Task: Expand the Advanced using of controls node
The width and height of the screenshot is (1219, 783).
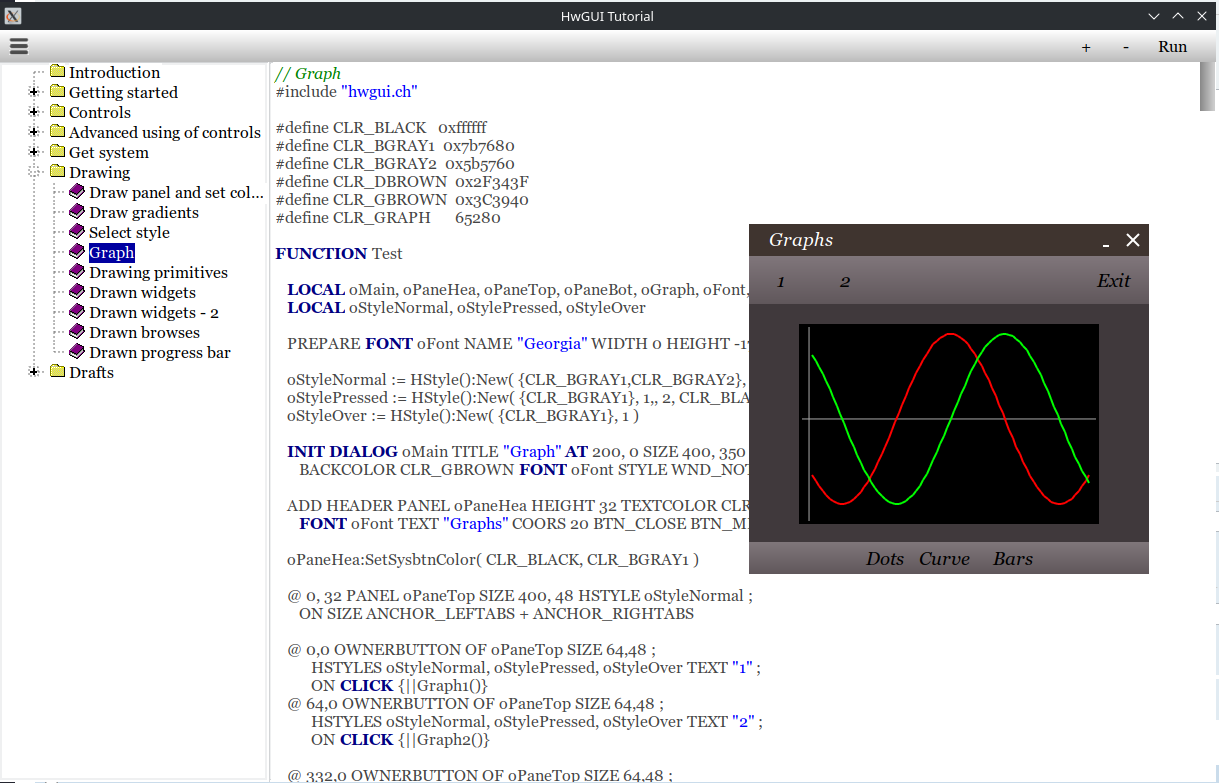Action: [35, 132]
